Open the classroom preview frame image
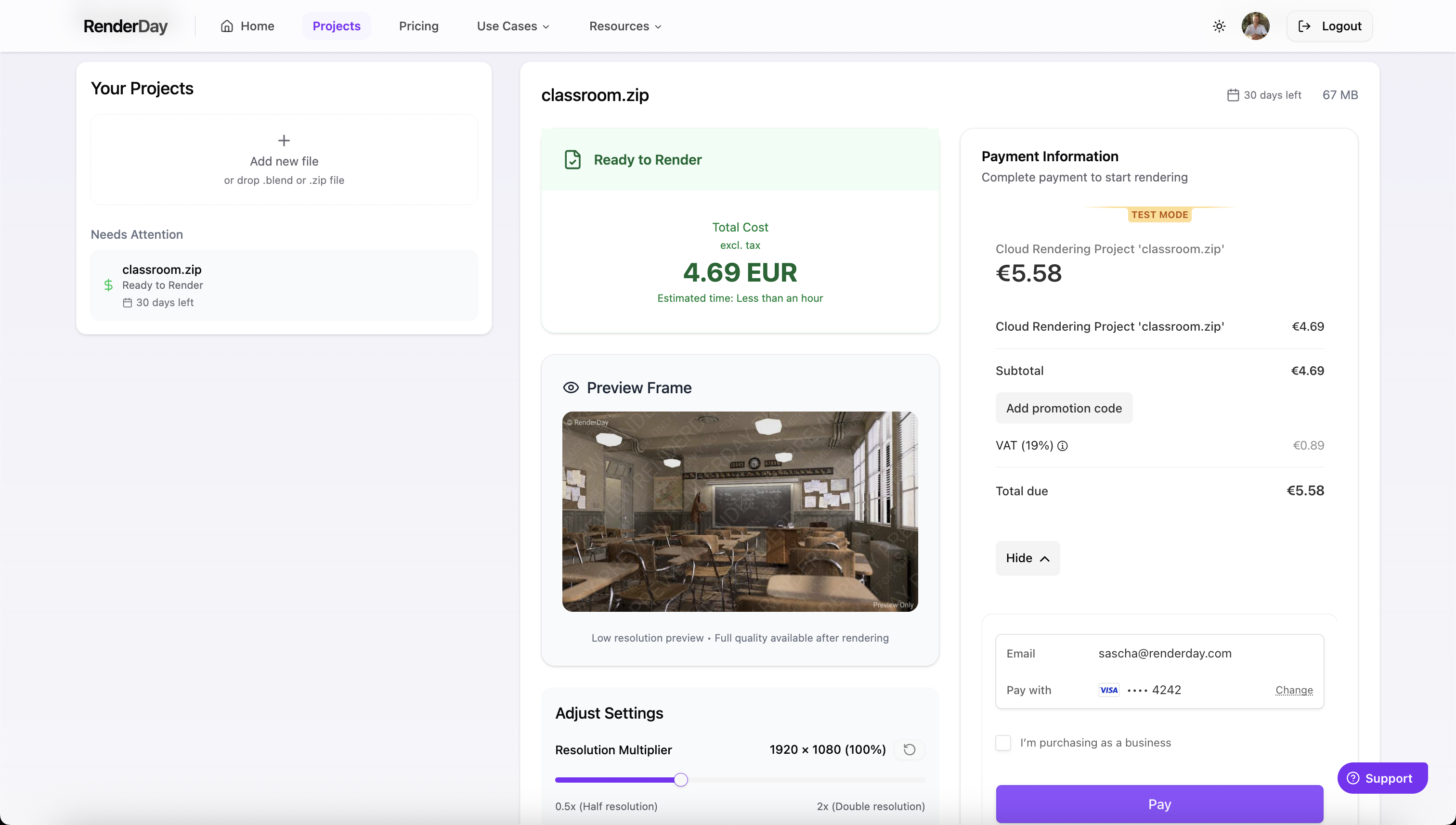The image size is (1456, 825). pos(740,511)
